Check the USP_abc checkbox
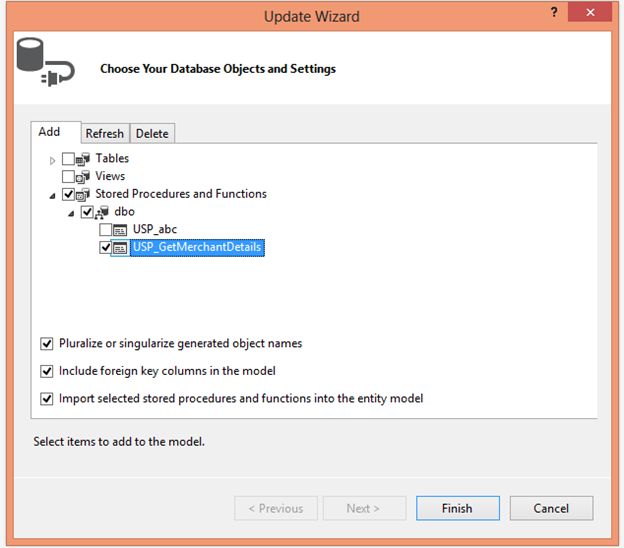The image size is (624, 548). pyautogui.click(x=106, y=230)
